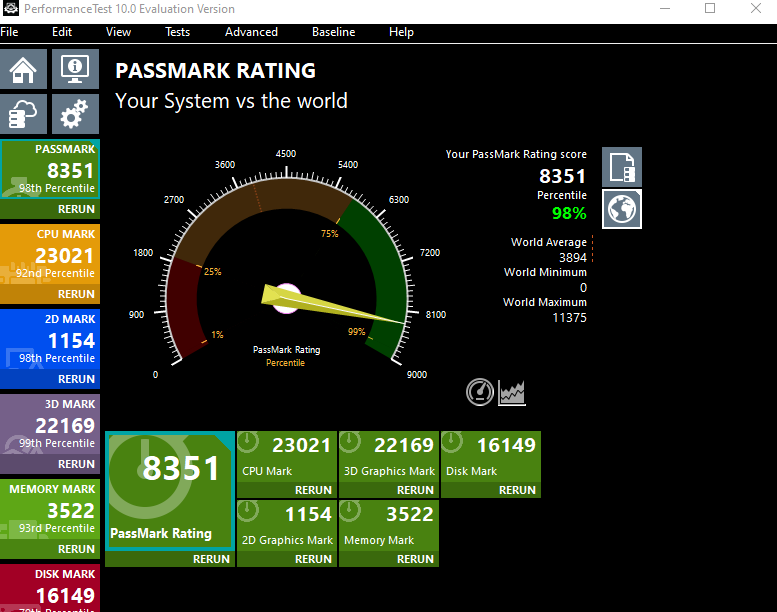
Task: Click the 75% marker on the gauge
Action: pos(330,233)
